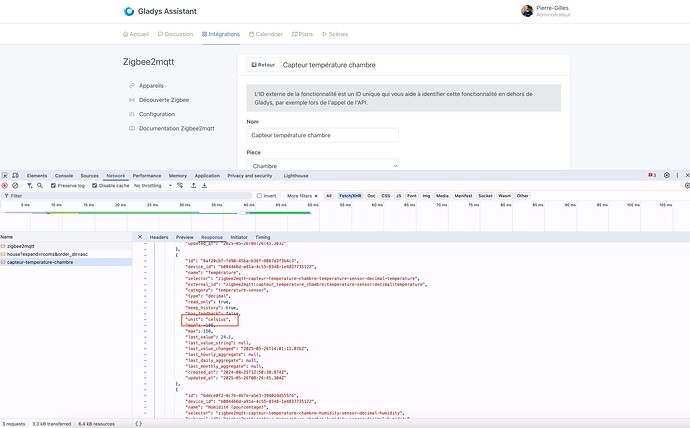Open the Preview tab of the request
Screen dimensions: 690x428
[x=185, y=237]
